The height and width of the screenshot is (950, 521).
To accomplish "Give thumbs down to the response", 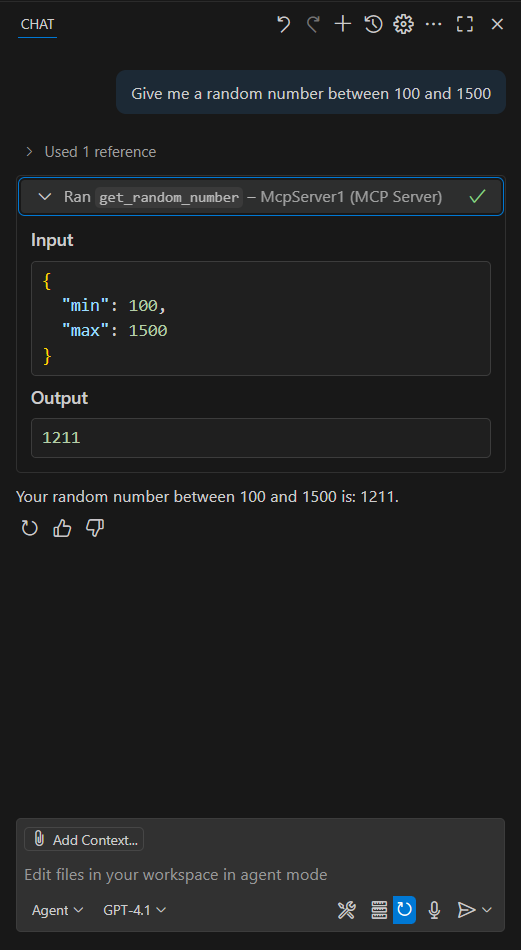I will pyautogui.click(x=95, y=528).
